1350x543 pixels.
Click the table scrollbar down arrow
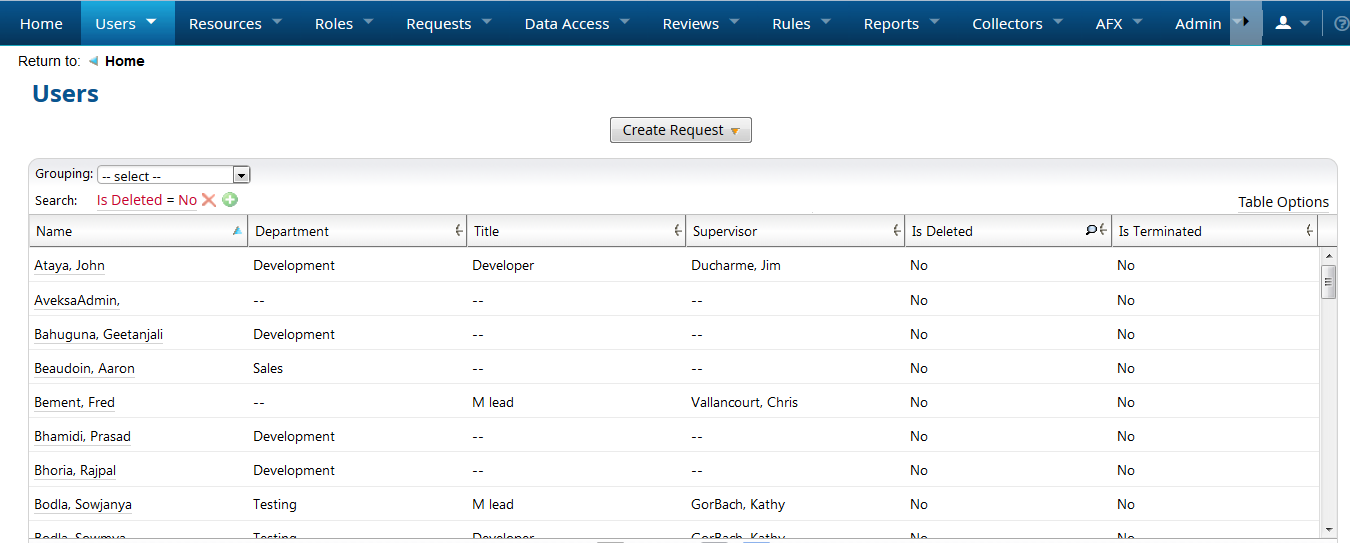(1329, 529)
